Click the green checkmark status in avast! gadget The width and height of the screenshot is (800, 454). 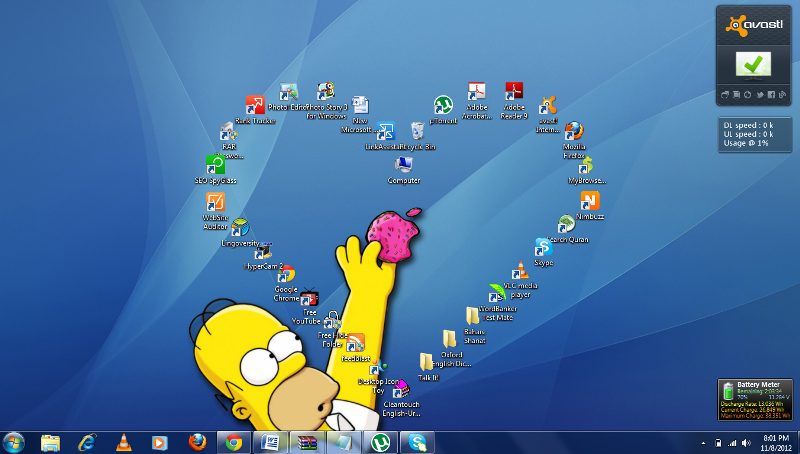[x=753, y=64]
